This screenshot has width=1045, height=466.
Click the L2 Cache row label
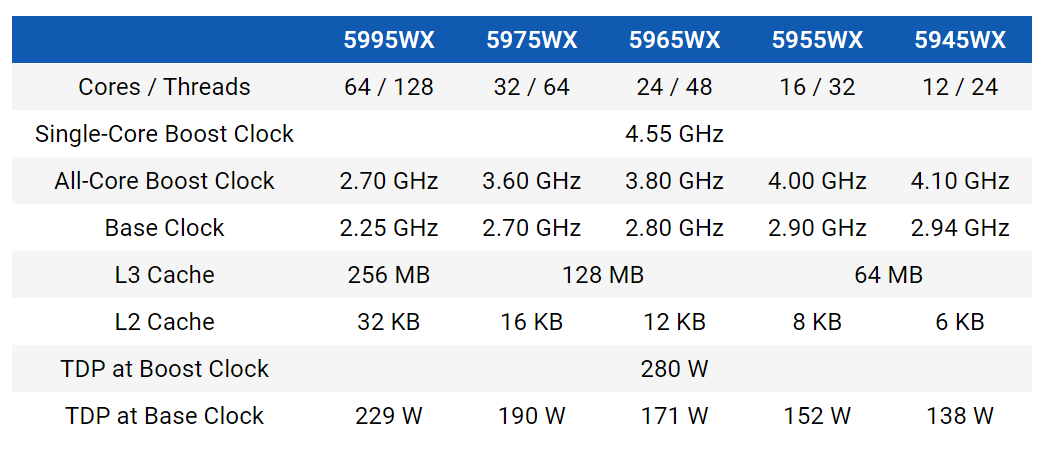[x=165, y=322]
